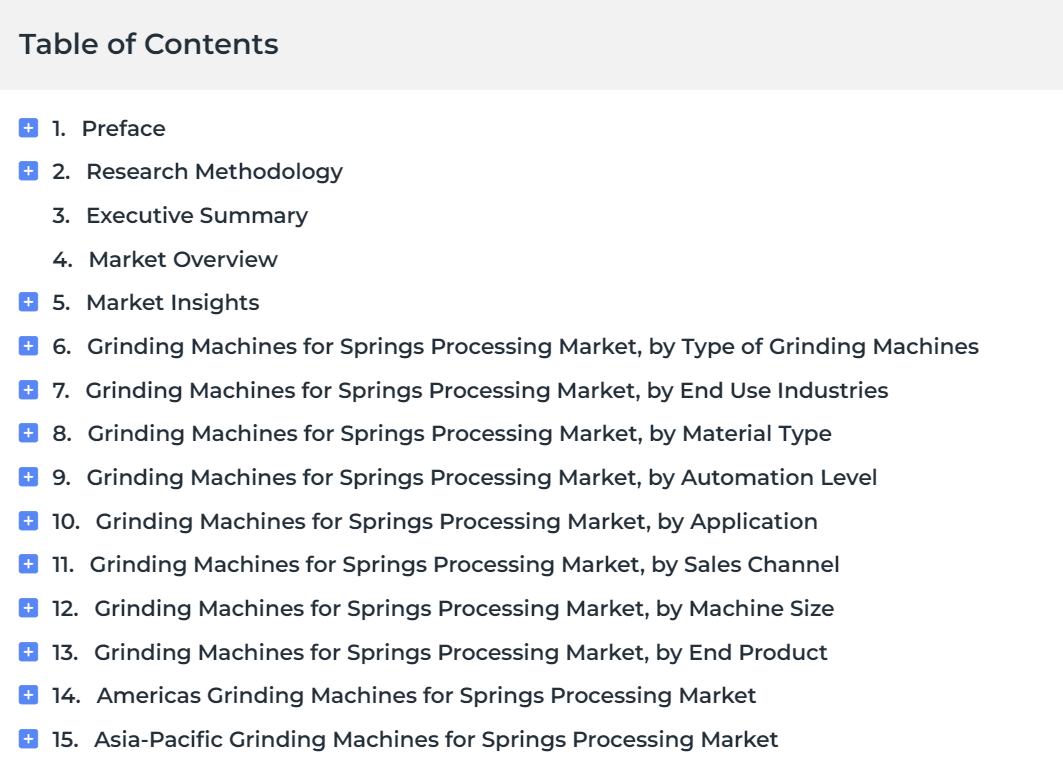Image resolution: width=1063 pixels, height=757 pixels.
Task: Expand Research Methodology with its plus icon
Action: (x=28, y=171)
